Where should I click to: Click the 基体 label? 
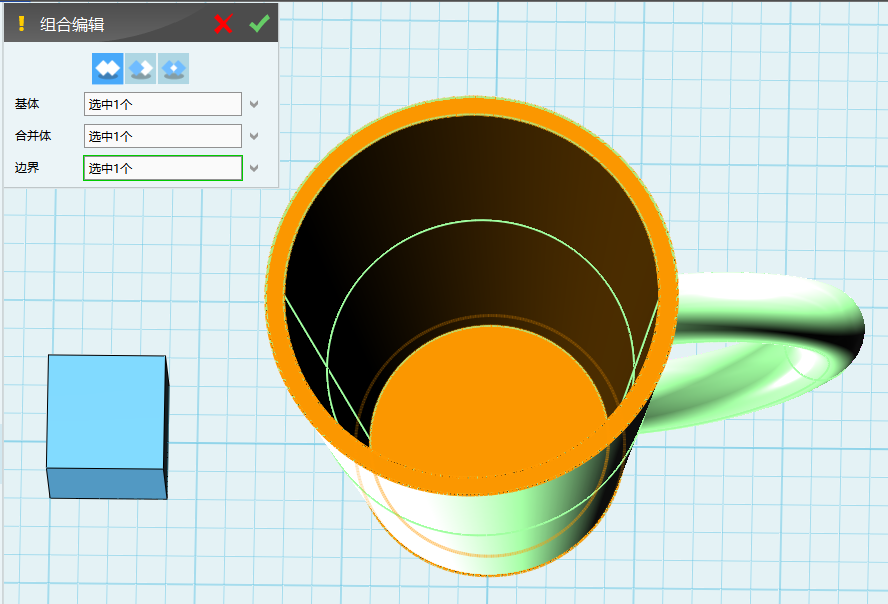(x=27, y=104)
